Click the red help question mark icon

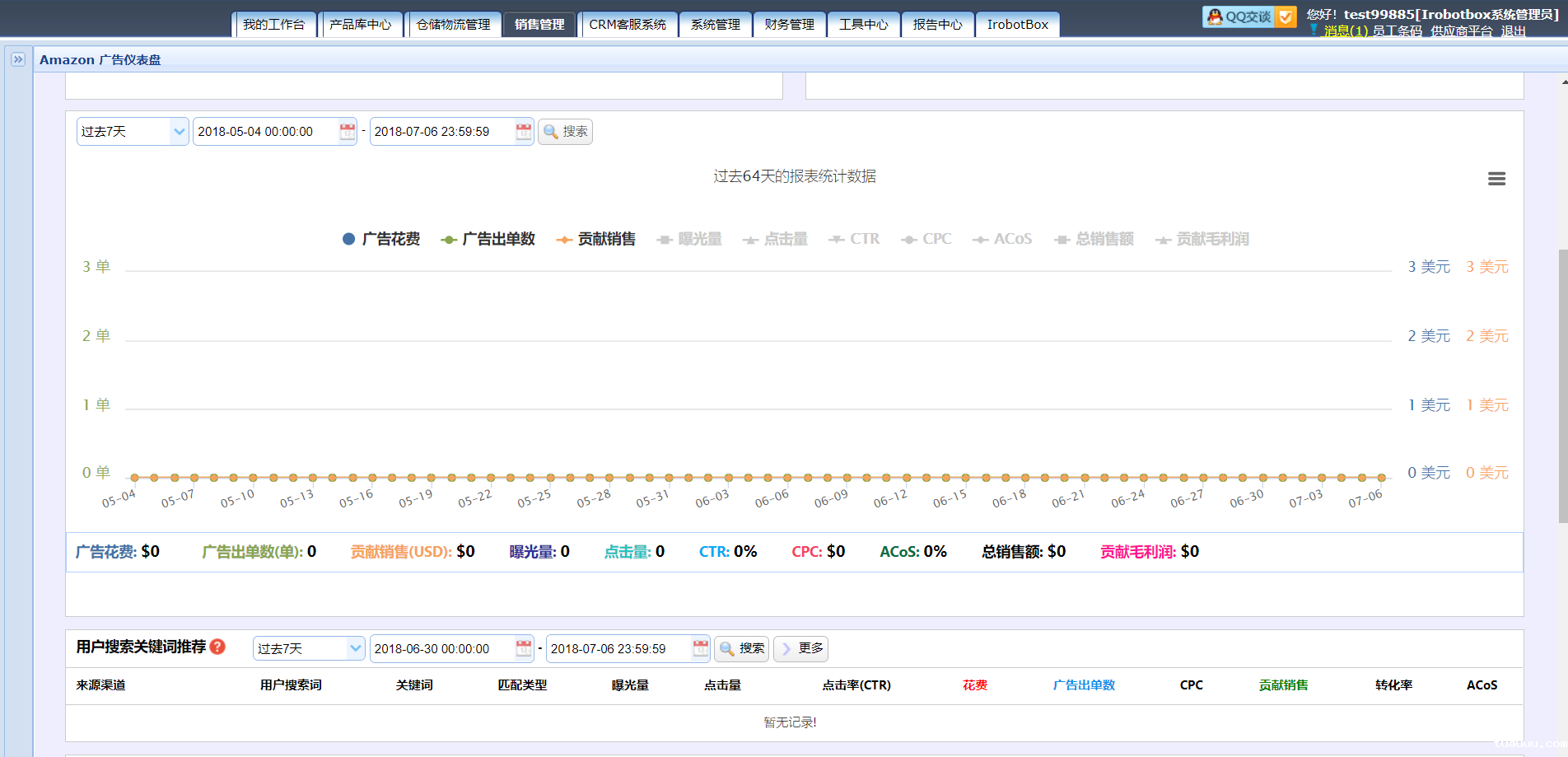217,647
